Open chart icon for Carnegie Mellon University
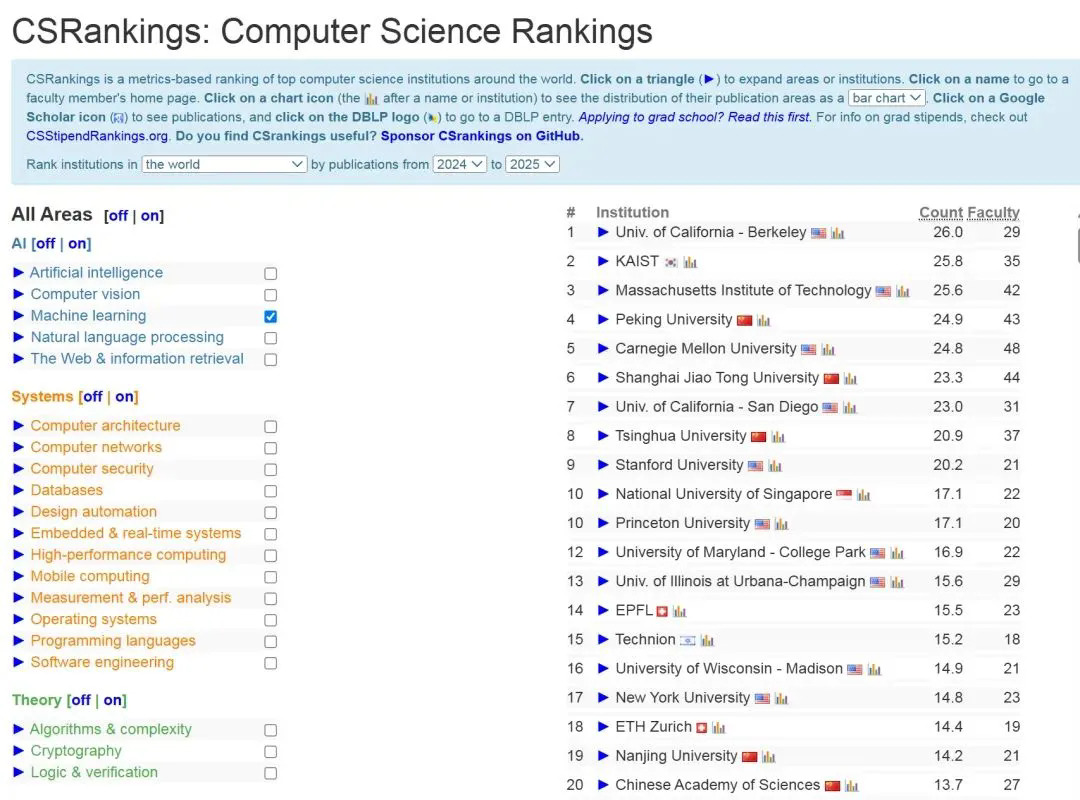The width and height of the screenshot is (1080, 800). [x=828, y=350]
